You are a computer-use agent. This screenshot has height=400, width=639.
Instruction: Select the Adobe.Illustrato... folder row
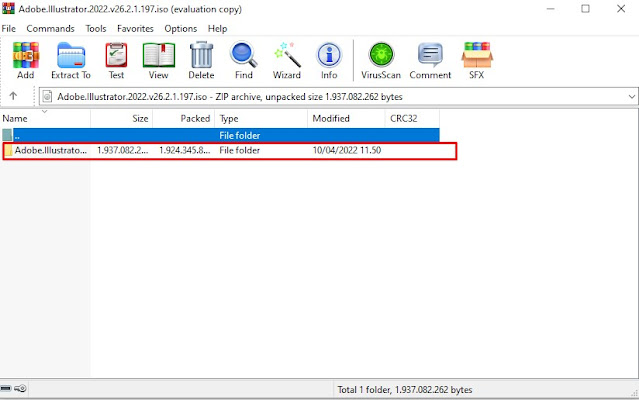(x=229, y=151)
